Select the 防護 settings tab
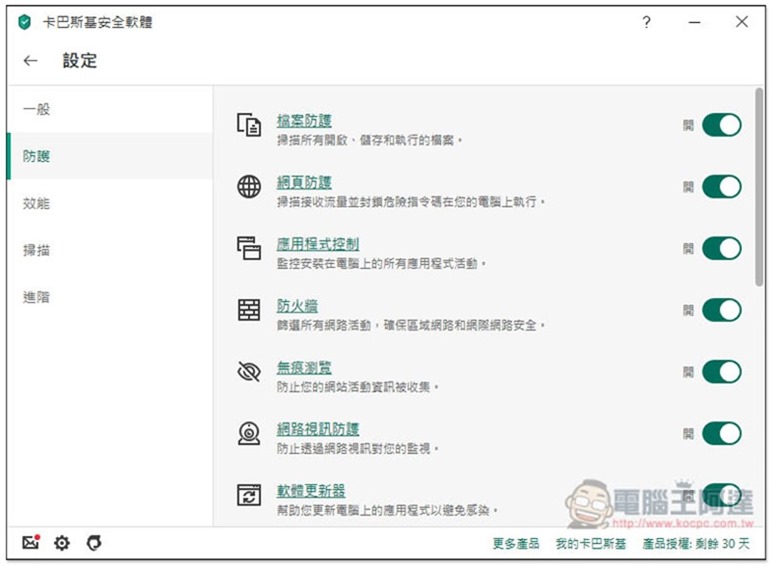 click(x=110, y=156)
